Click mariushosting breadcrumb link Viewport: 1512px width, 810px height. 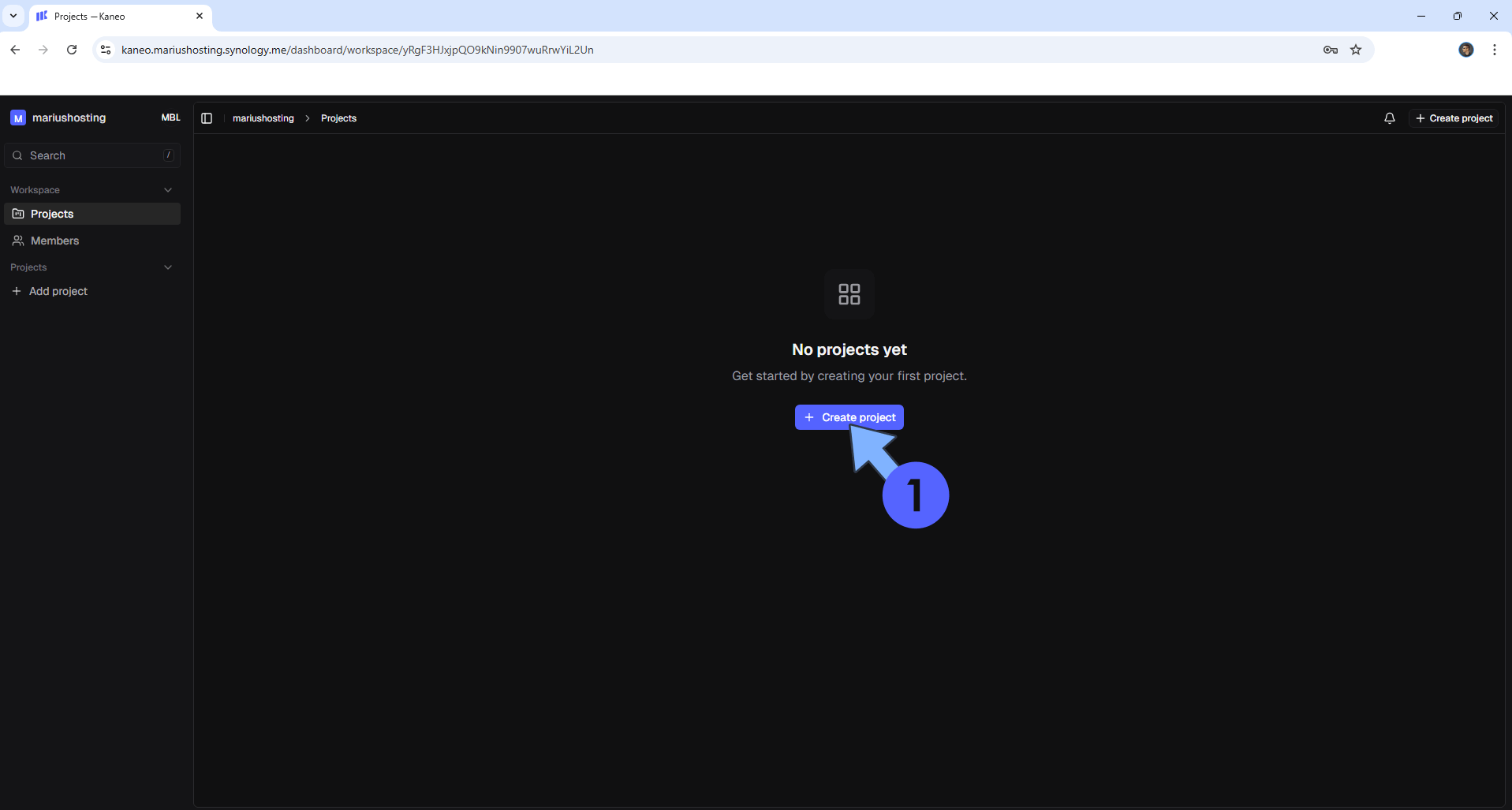click(263, 118)
